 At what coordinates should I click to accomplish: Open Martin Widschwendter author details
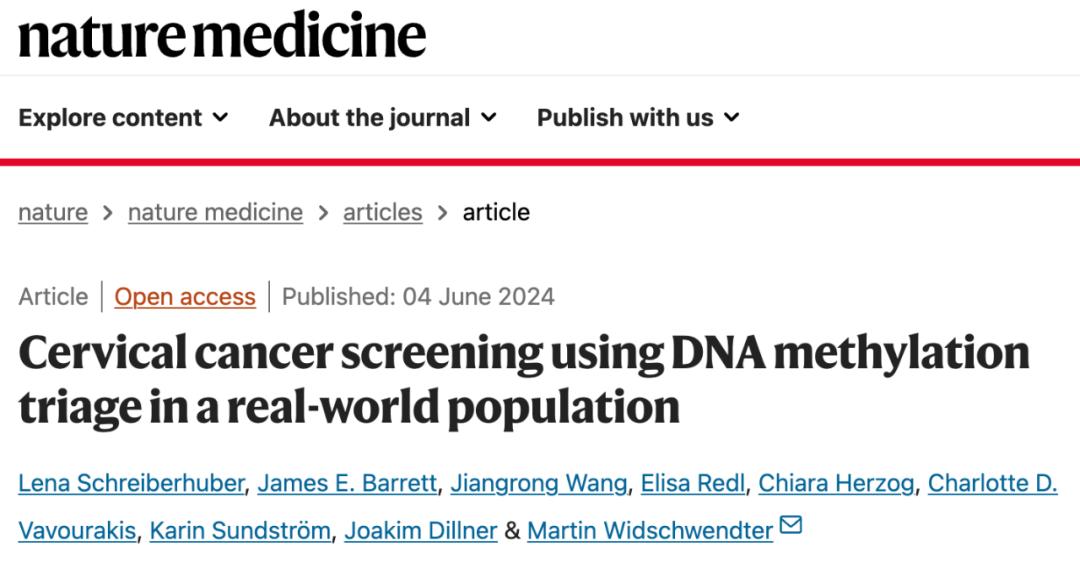click(x=649, y=530)
